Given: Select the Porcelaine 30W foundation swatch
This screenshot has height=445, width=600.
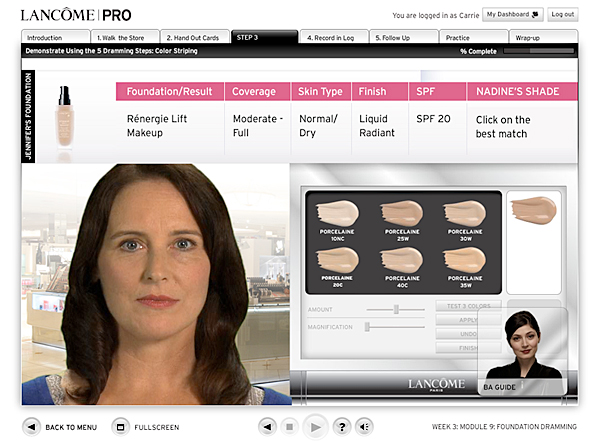Looking at the screenshot, I should point(465,214).
